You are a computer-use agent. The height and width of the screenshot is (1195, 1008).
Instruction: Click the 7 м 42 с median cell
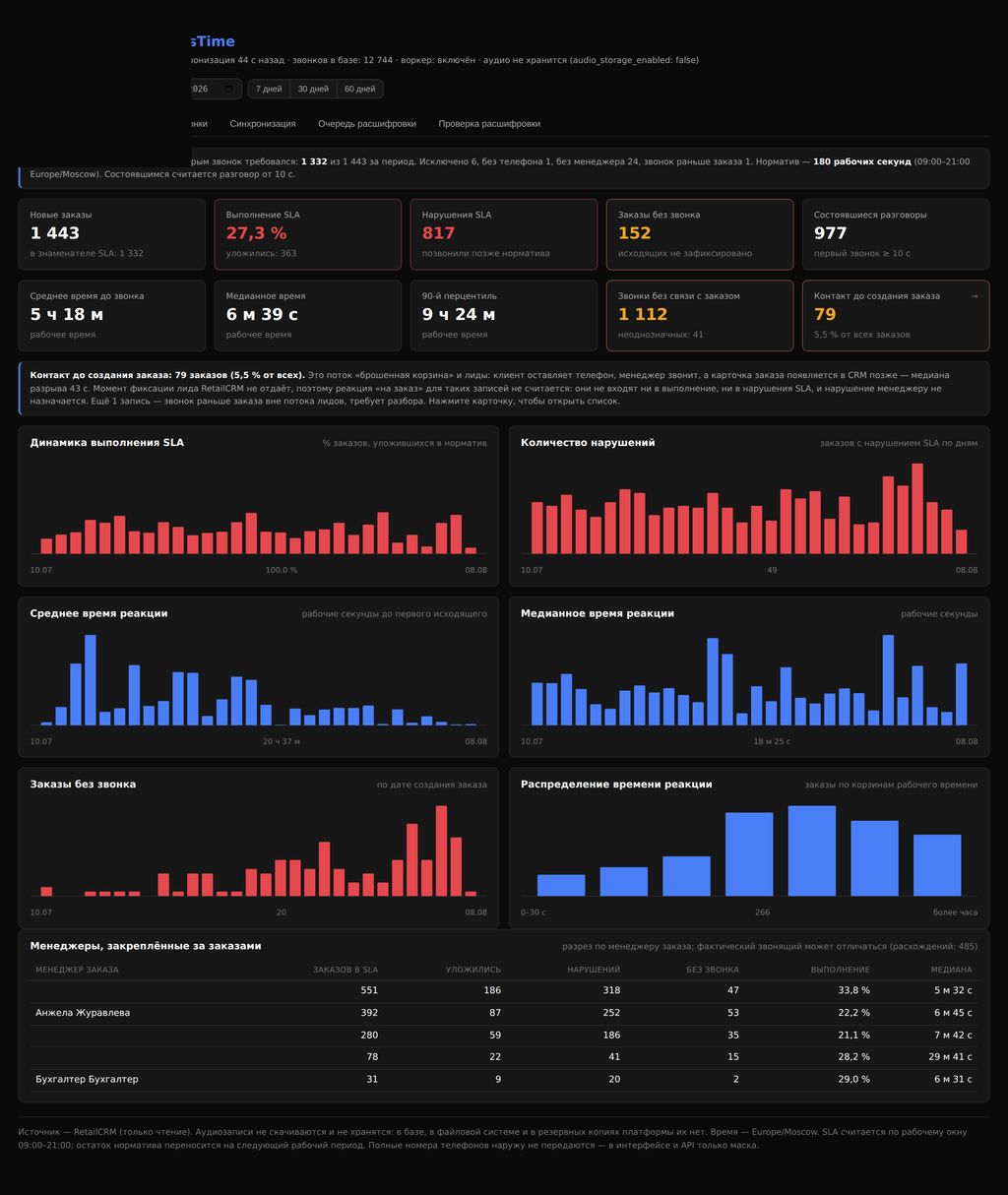(953, 1036)
